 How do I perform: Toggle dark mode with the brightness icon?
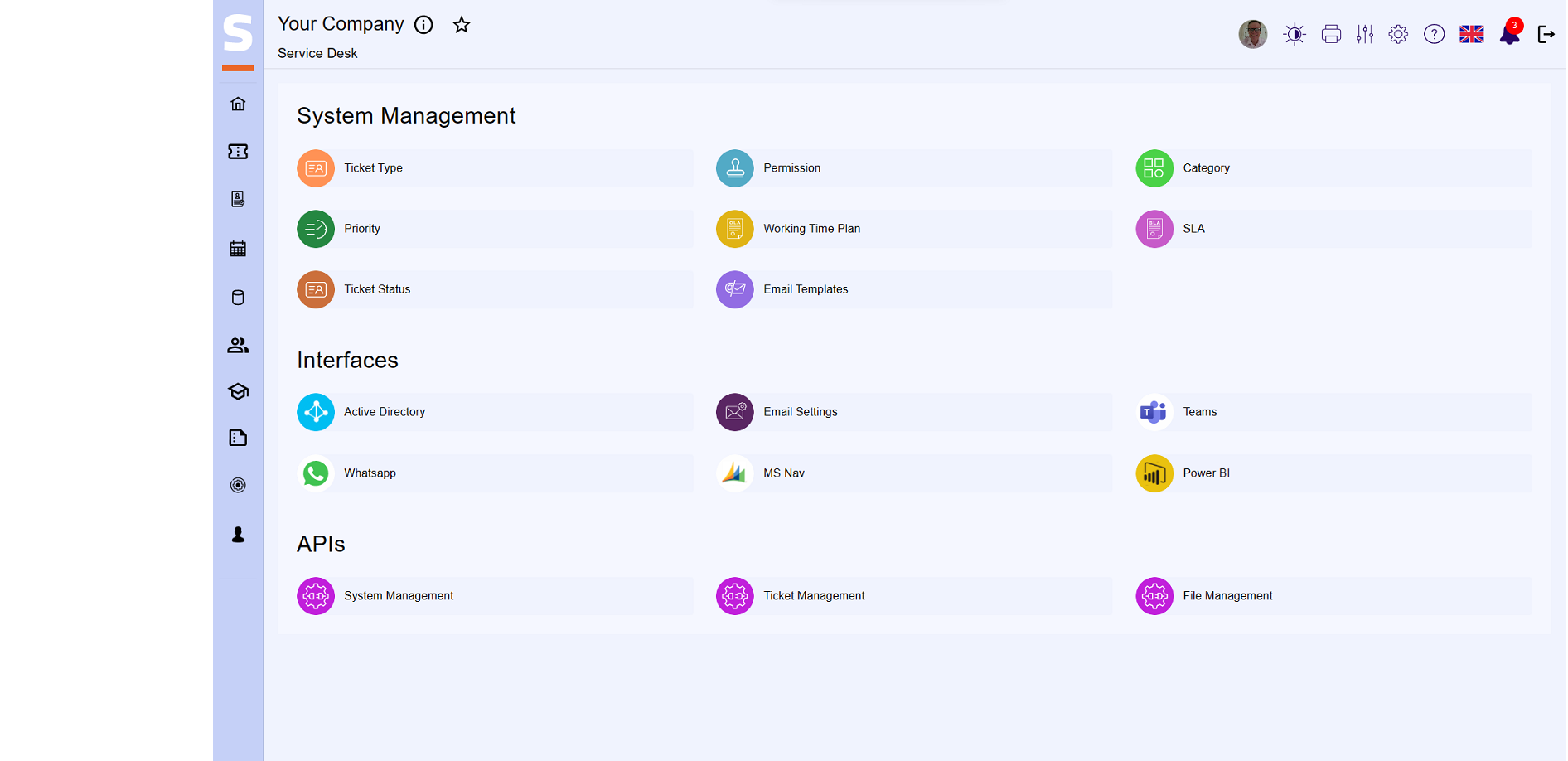pos(1295,34)
